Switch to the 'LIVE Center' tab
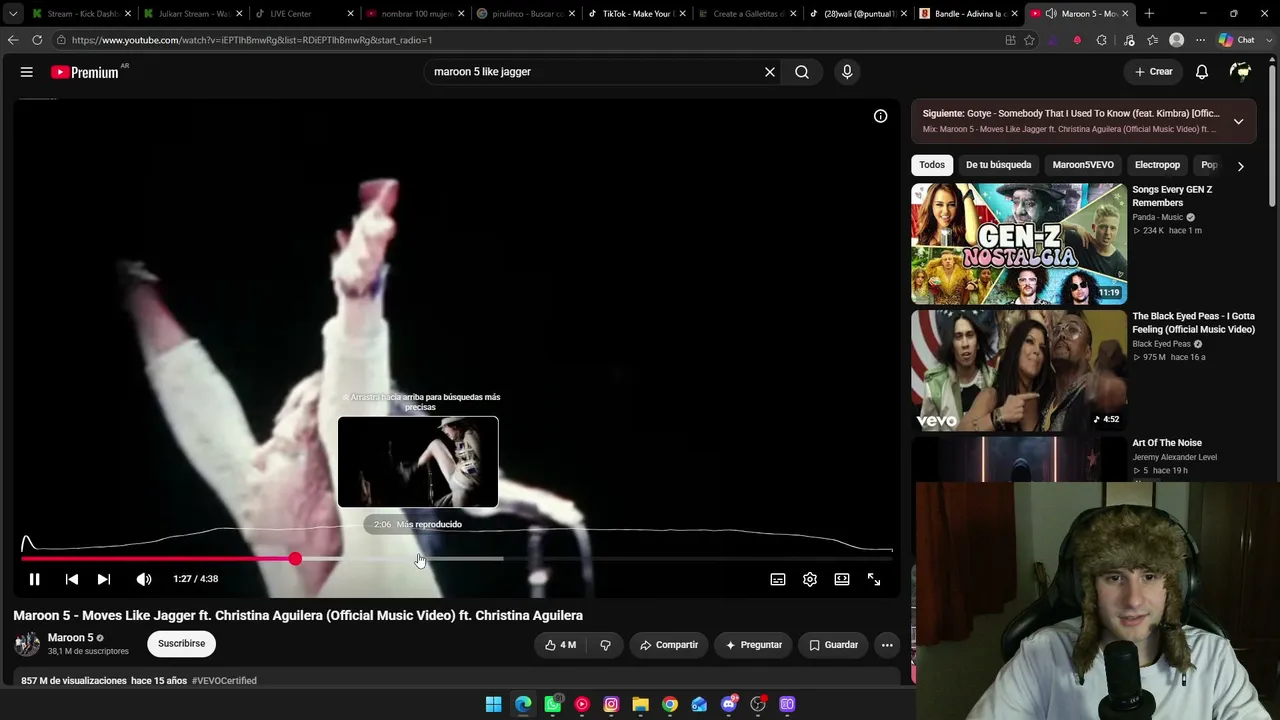Image resolution: width=1280 pixels, height=720 pixels. click(303, 14)
